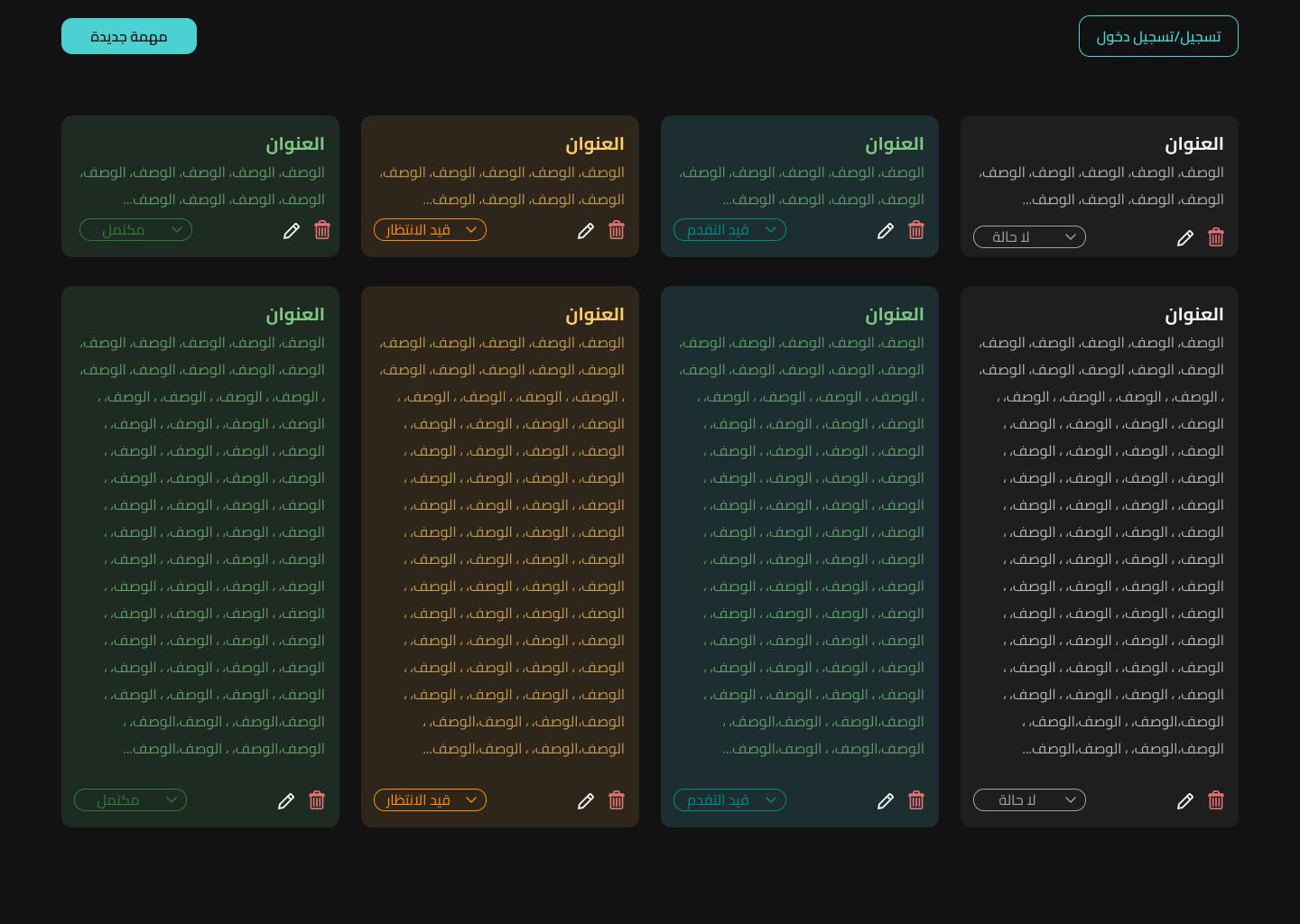Viewport: 1300px width, 924px height.
Task: Click the 'العنوان' heading of the tall teal card
Action: point(895,314)
